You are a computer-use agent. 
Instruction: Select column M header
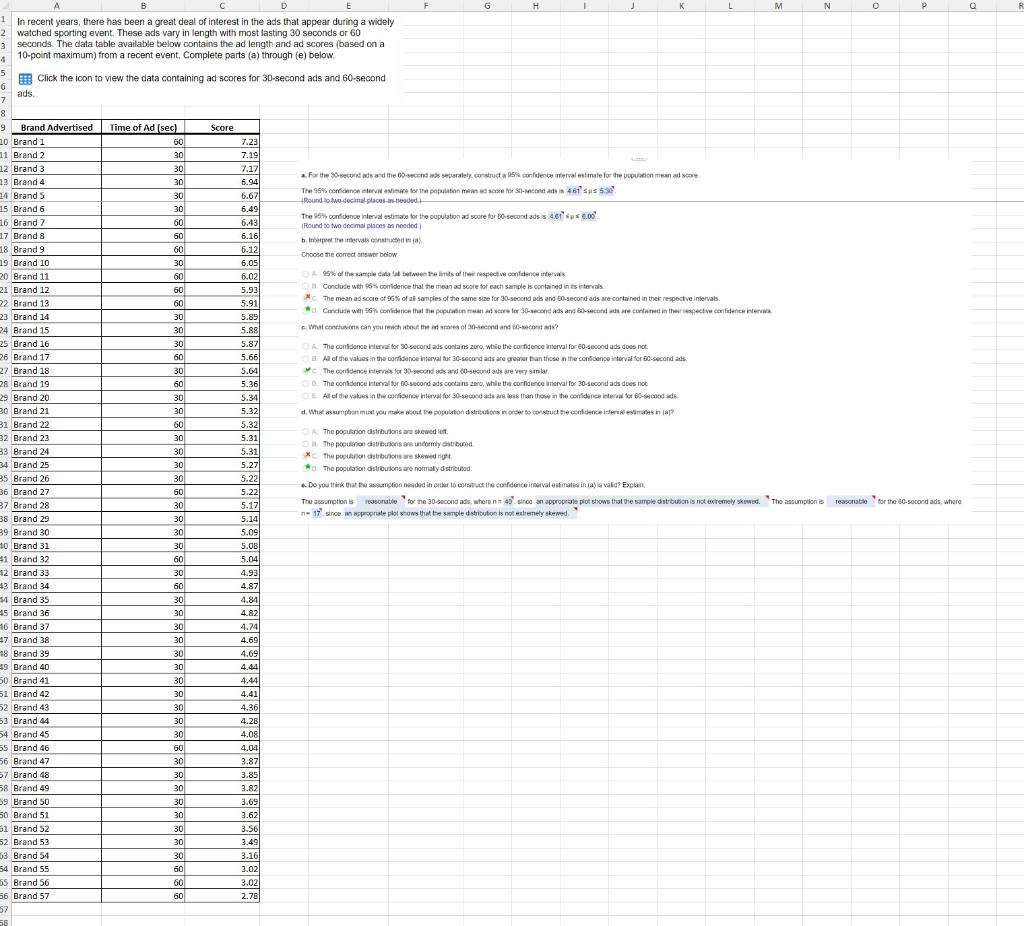778,6
